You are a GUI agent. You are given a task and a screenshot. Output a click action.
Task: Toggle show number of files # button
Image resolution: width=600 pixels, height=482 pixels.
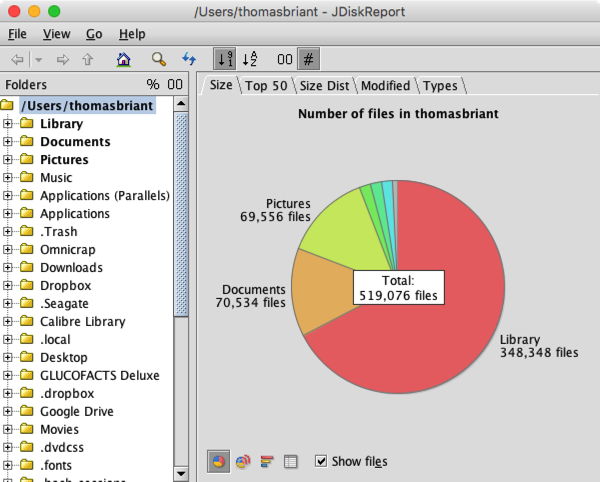(x=308, y=59)
